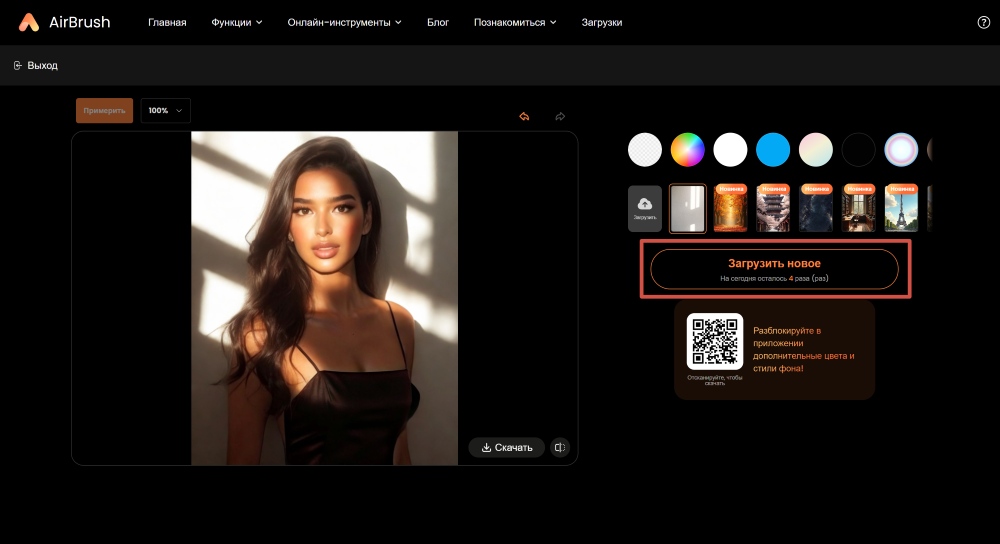The width and height of the screenshot is (1000, 544).
Task: Select the library room background thumbnail
Action: click(858, 209)
